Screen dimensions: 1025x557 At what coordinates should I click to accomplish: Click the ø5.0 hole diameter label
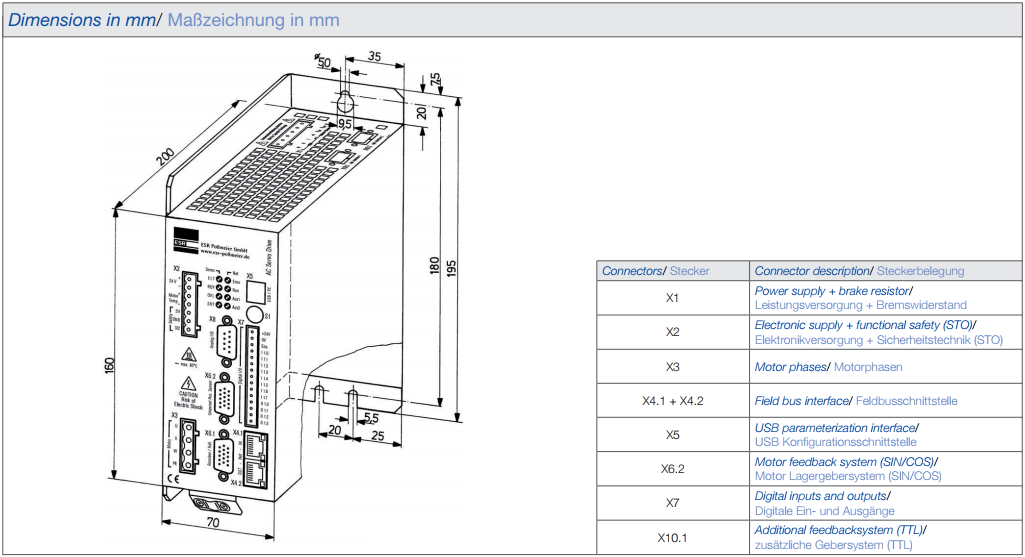(x=324, y=61)
